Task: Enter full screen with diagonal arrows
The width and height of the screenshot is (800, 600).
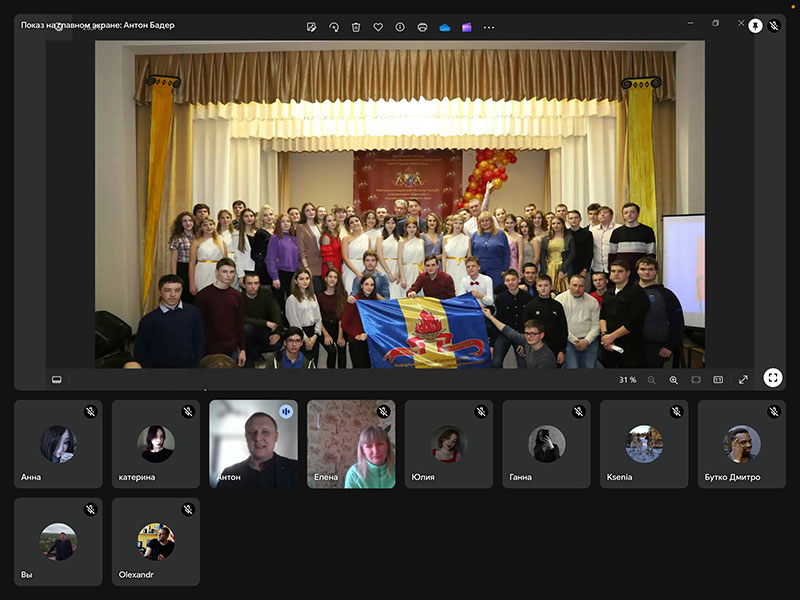Action: 743,380
